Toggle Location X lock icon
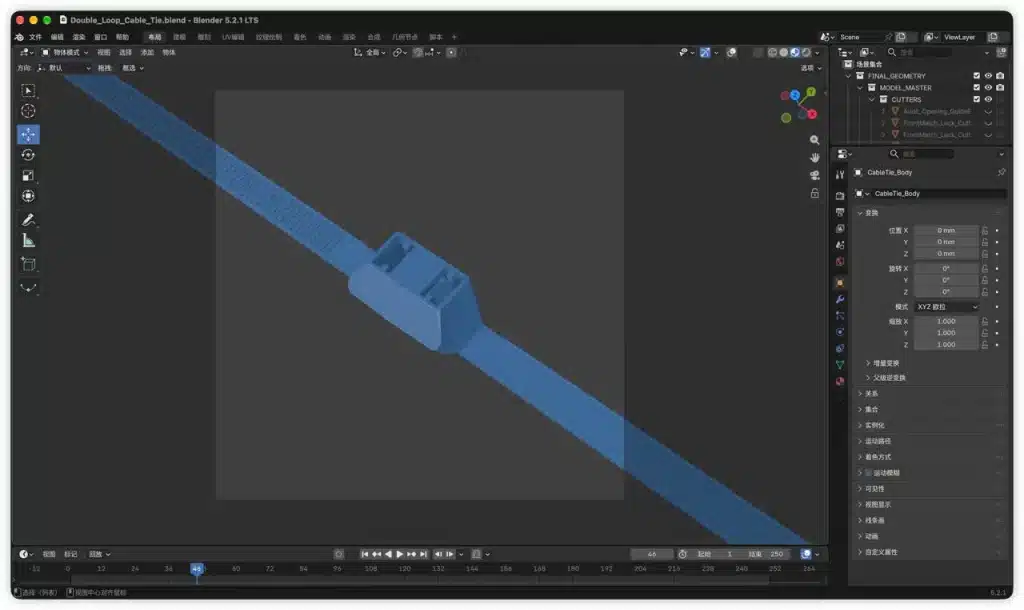Image resolution: width=1024 pixels, height=610 pixels. pos(985,231)
